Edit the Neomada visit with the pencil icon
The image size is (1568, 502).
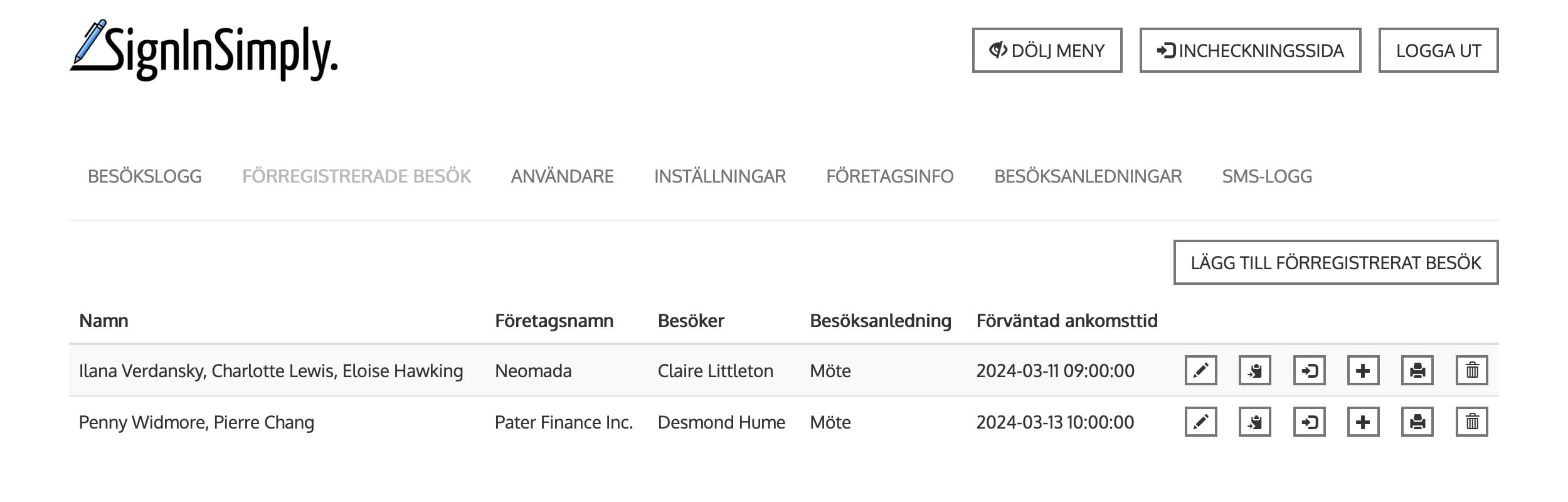[1200, 370]
